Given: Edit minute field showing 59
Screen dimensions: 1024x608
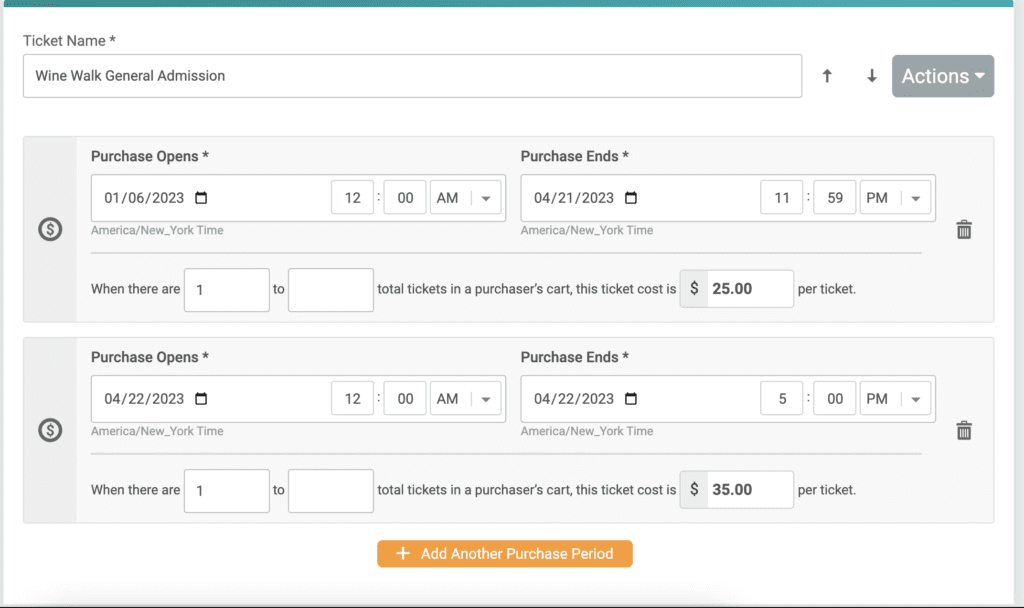Looking at the screenshot, I should click(x=835, y=198).
